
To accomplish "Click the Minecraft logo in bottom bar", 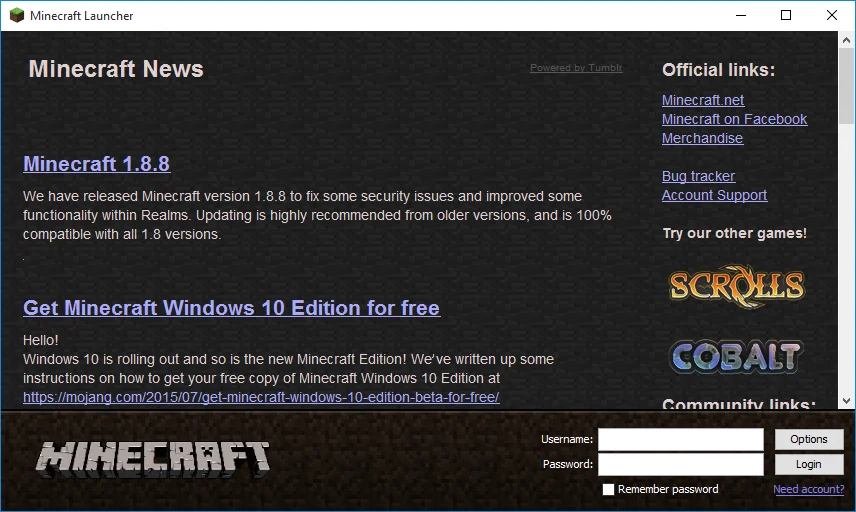I will (153, 460).
